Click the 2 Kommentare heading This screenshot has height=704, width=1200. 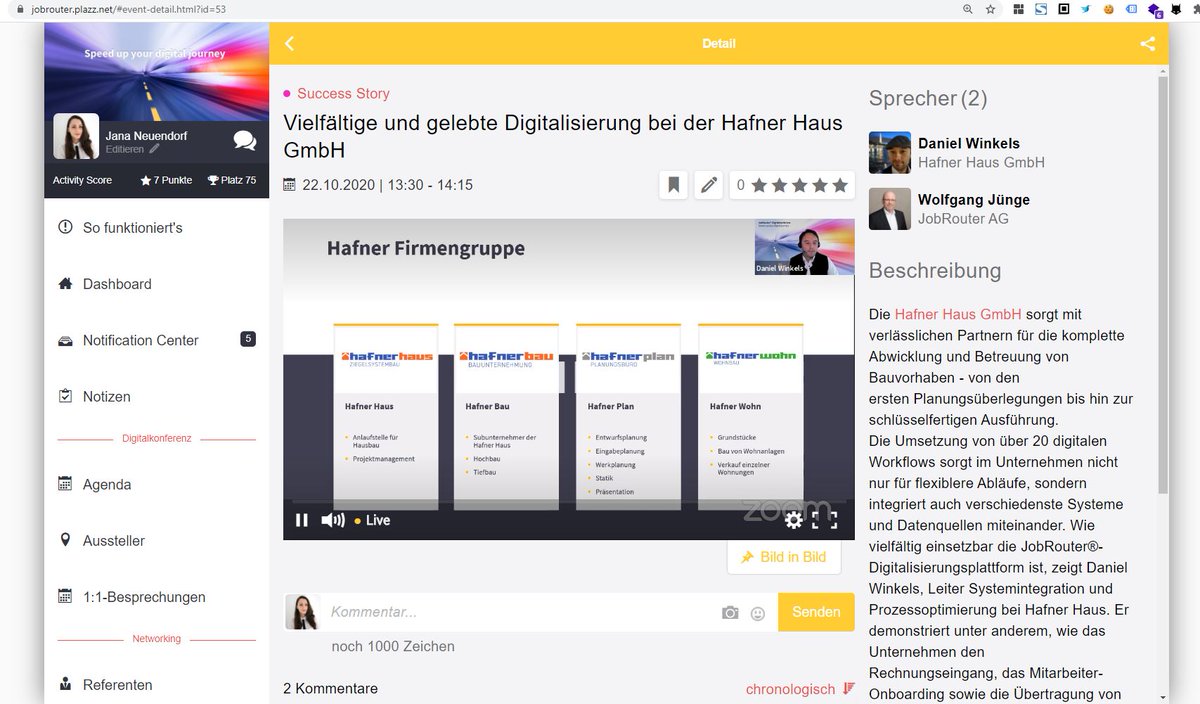330,689
